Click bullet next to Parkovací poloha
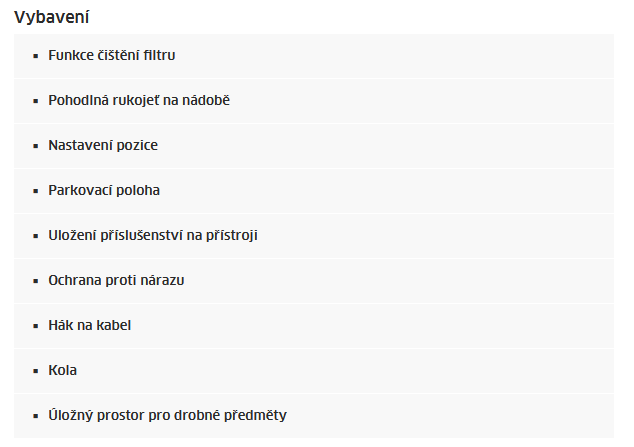Viewport: 634px width, 447px height. coord(36,191)
